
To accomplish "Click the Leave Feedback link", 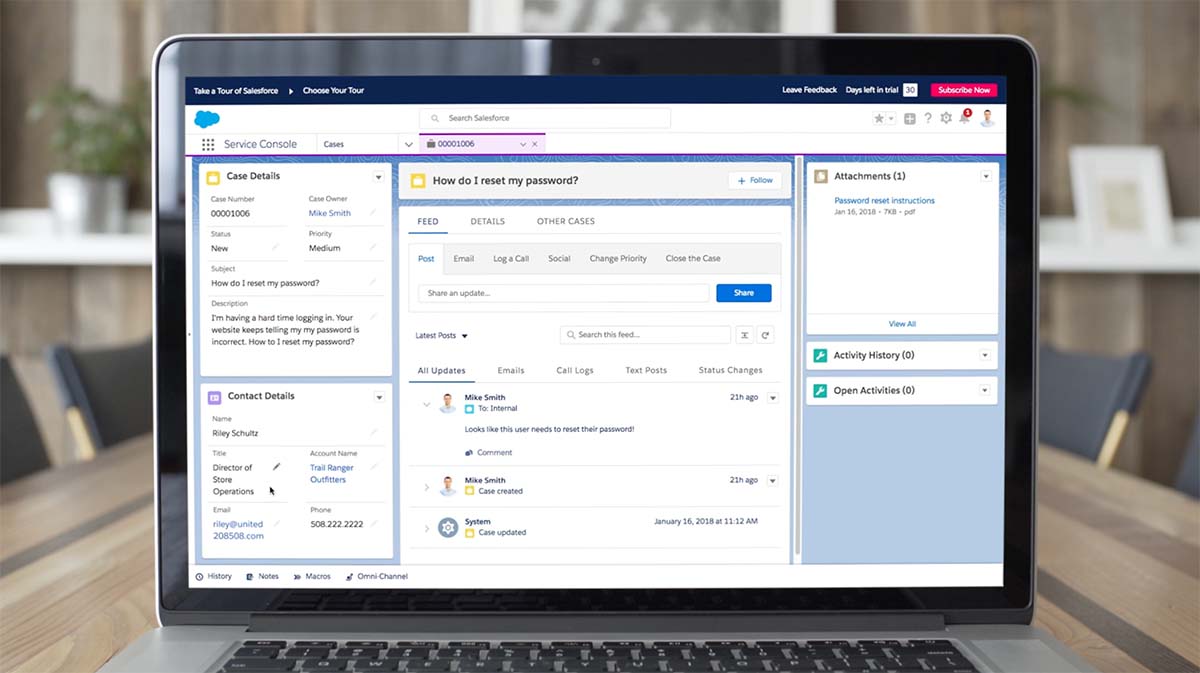I will 810,90.
